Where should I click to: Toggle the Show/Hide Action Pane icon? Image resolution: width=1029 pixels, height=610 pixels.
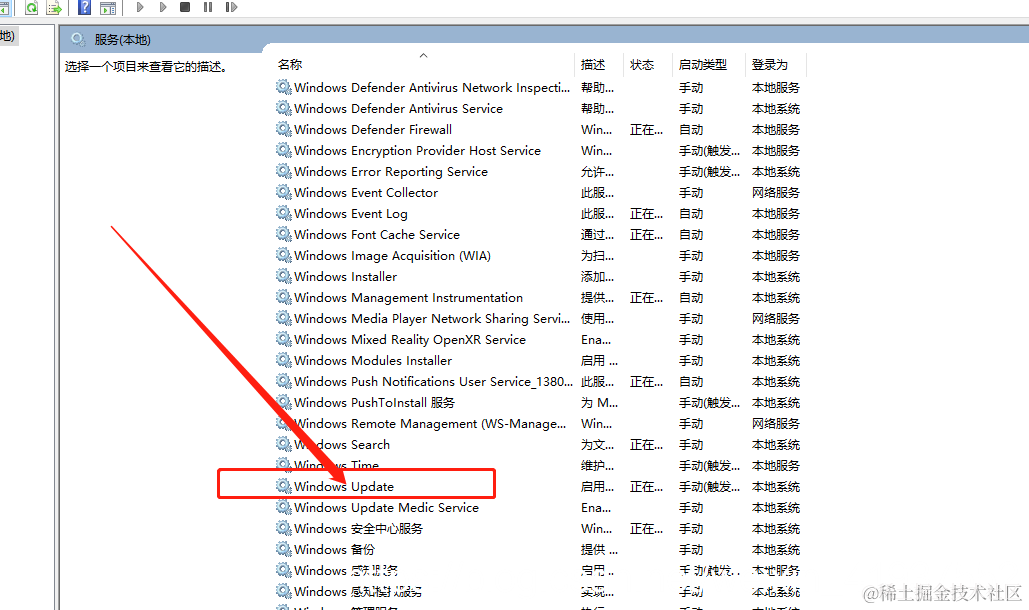[x=108, y=7]
